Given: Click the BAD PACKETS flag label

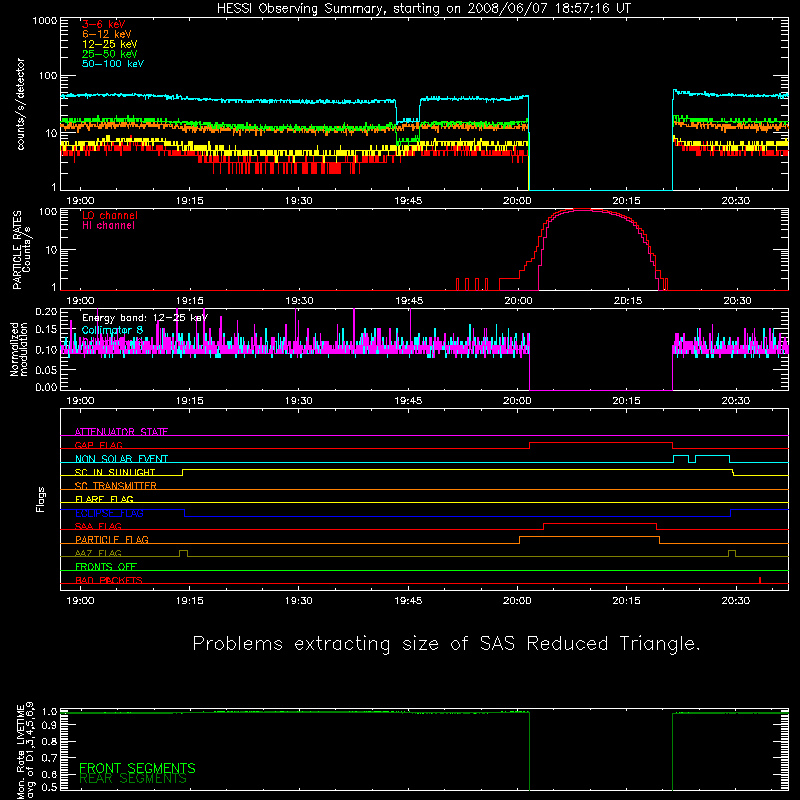Looking at the screenshot, I should tap(109, 581).
